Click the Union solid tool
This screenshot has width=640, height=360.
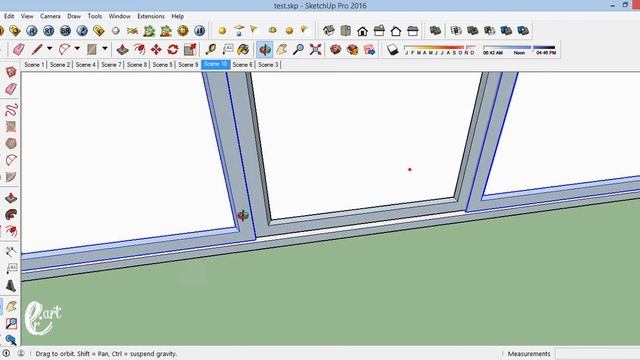[x=473, y=31]
